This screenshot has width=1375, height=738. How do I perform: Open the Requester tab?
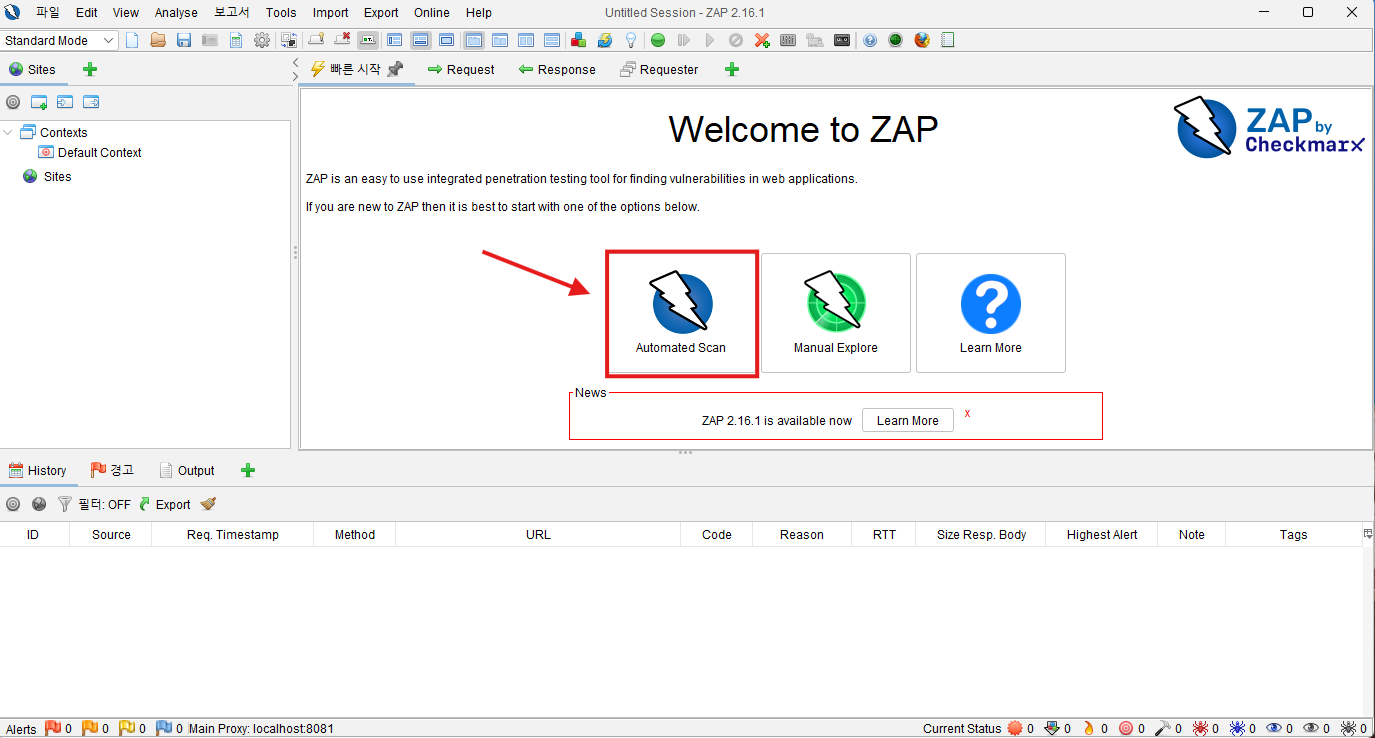(x=659, y=69)
